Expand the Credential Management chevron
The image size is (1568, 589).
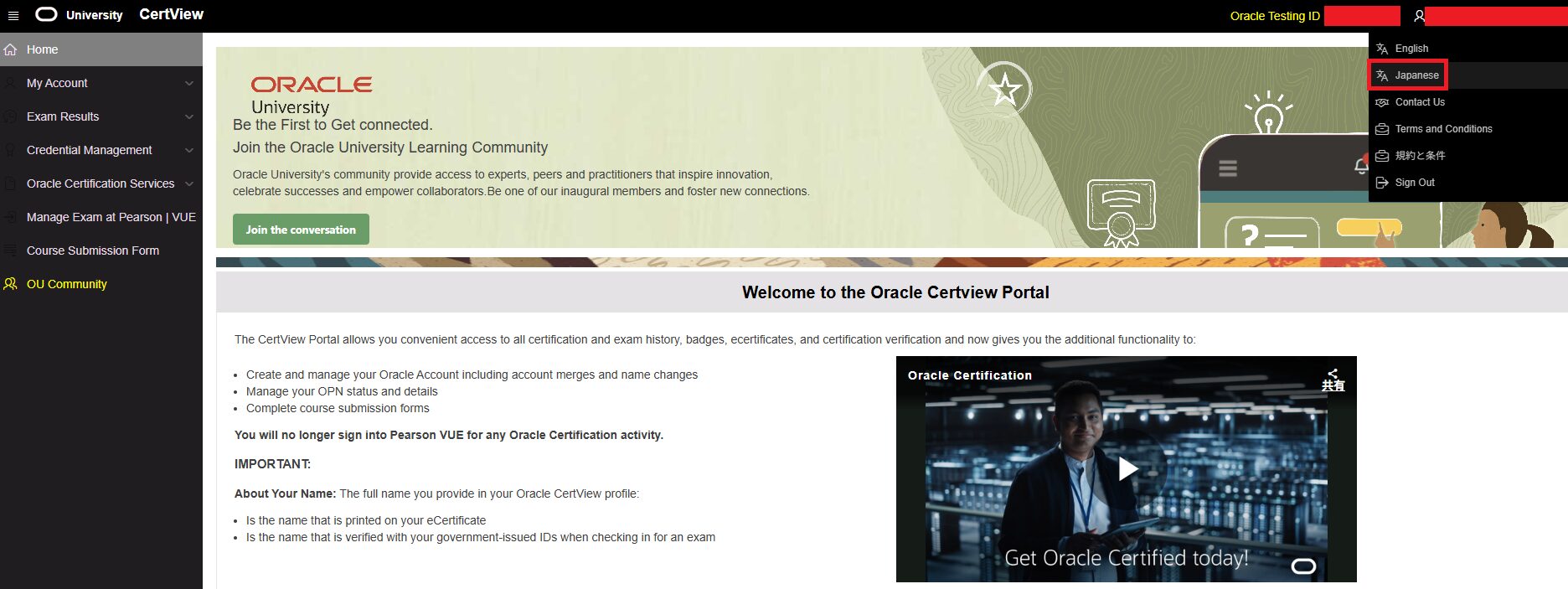(189, 150)
